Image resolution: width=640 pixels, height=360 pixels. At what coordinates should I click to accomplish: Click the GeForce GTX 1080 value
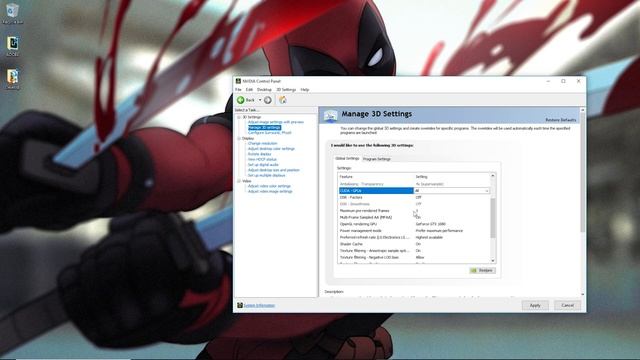click(431, 224)
